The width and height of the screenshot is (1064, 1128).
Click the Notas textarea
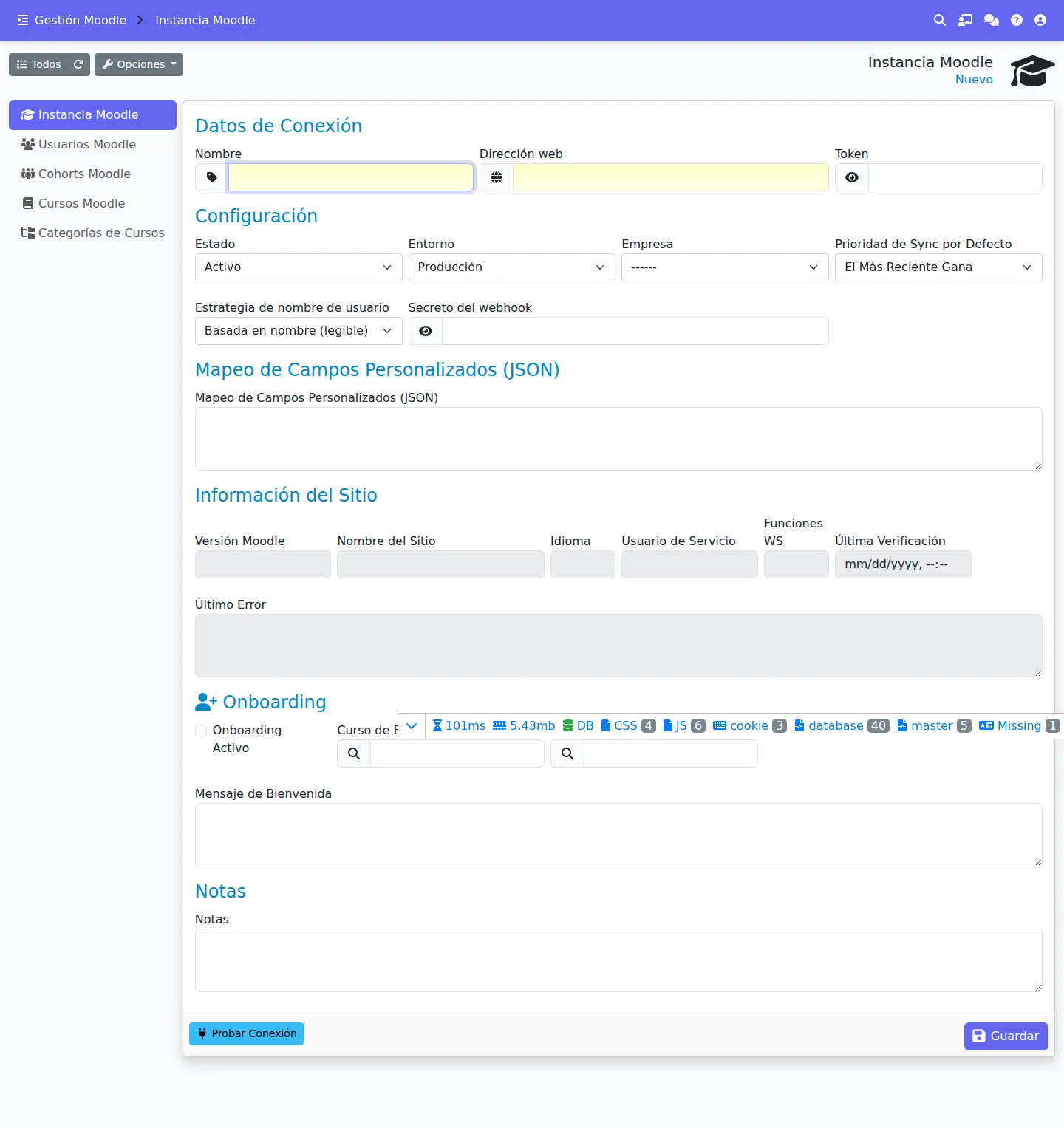coord(618,960)
